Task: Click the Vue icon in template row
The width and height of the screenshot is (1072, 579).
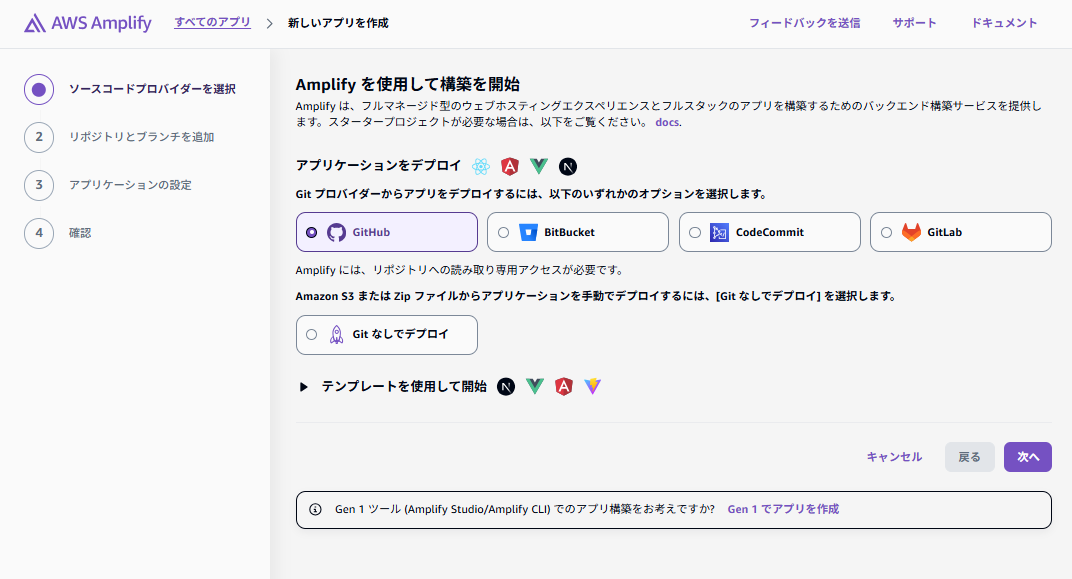Action: (535, 386)
